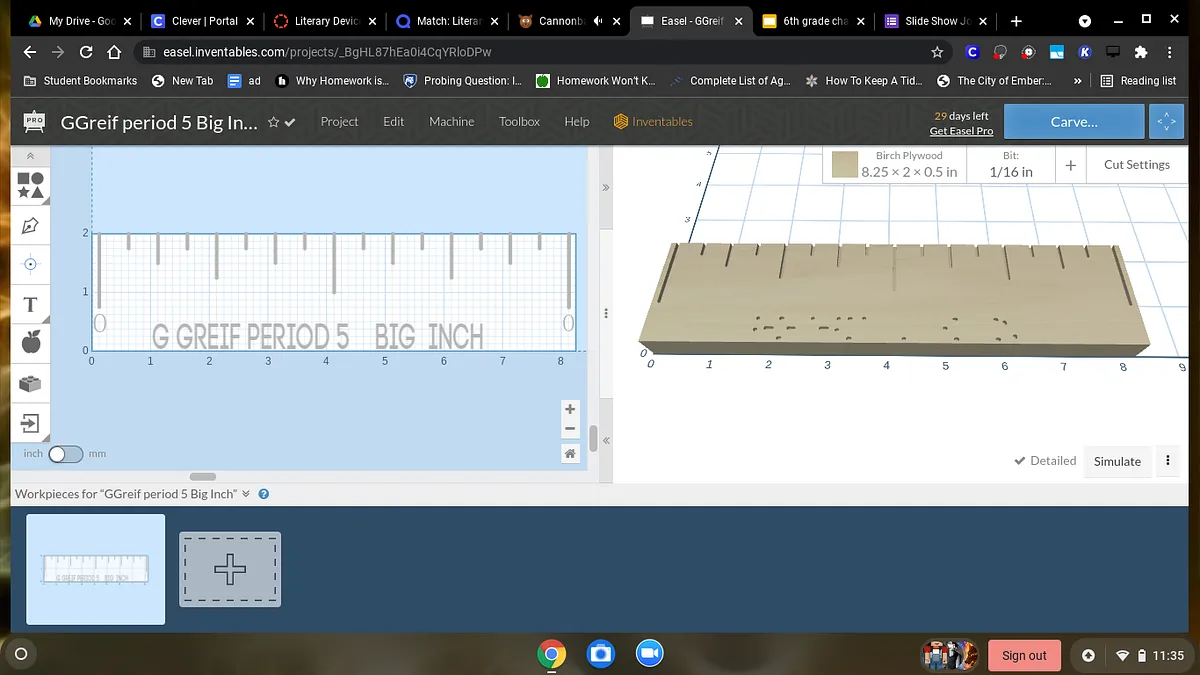Viewport: 1200px width, 675px height.
Task: Zoom out of the design canvas
Action: click(570, 430)
